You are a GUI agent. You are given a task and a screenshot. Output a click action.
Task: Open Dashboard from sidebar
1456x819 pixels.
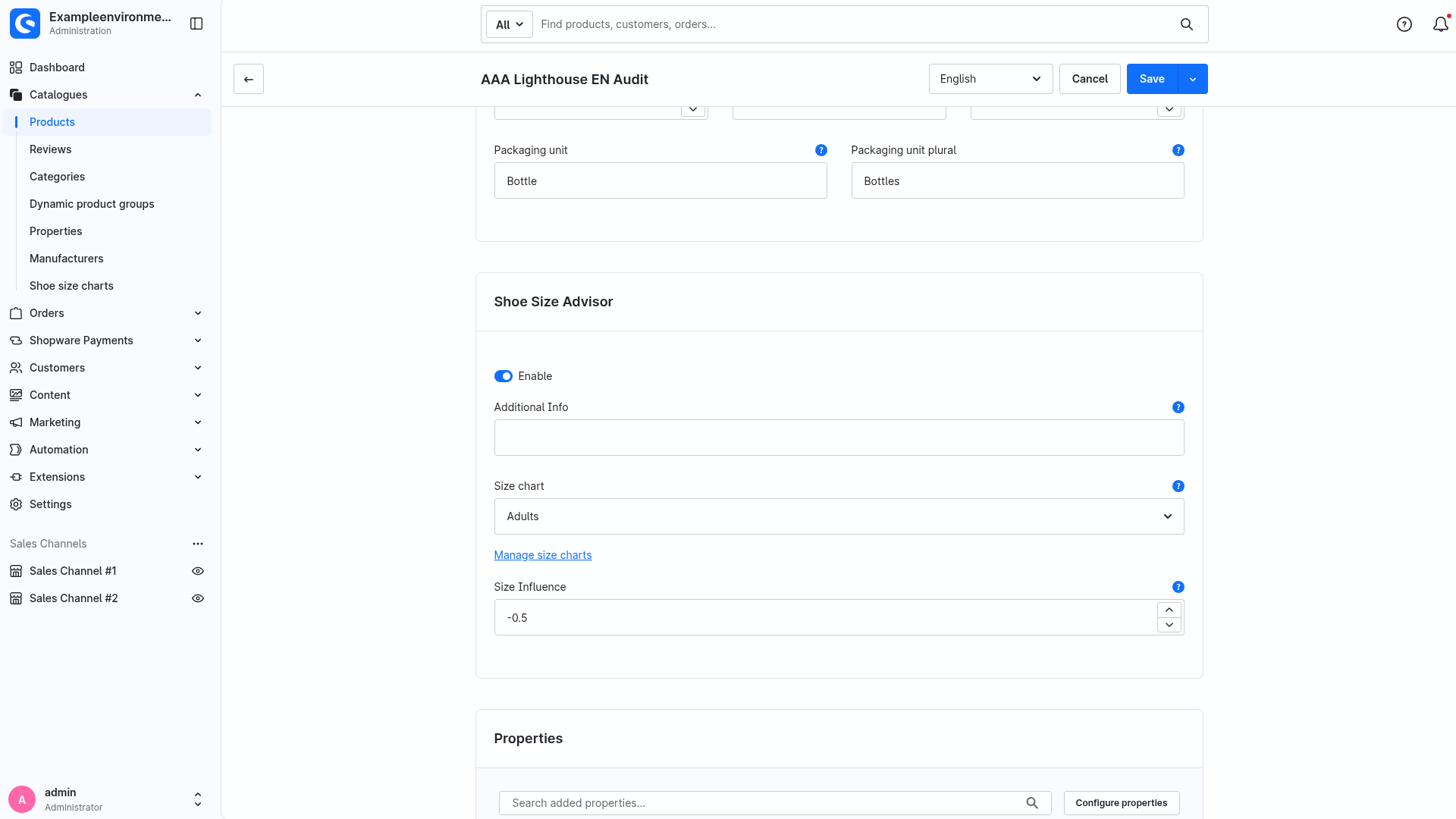pyautogui.click(x=57, y=67)
